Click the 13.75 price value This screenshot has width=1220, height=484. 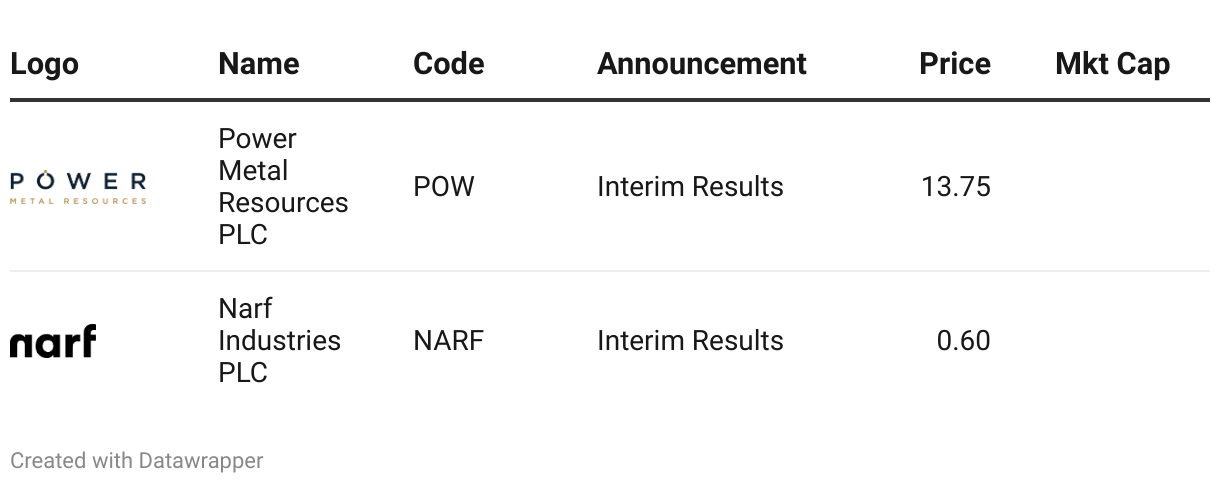955,187
